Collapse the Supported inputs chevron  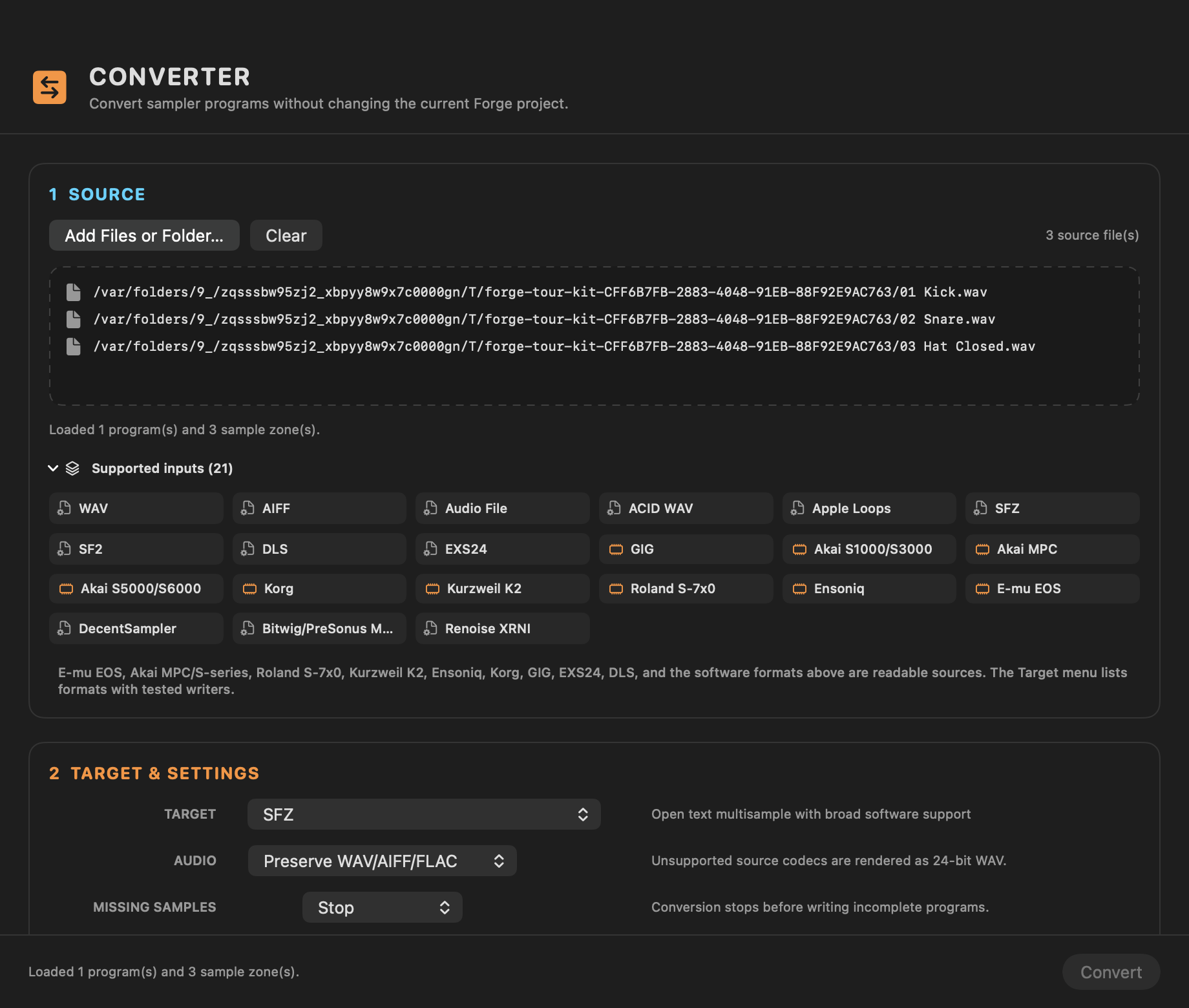53,468
